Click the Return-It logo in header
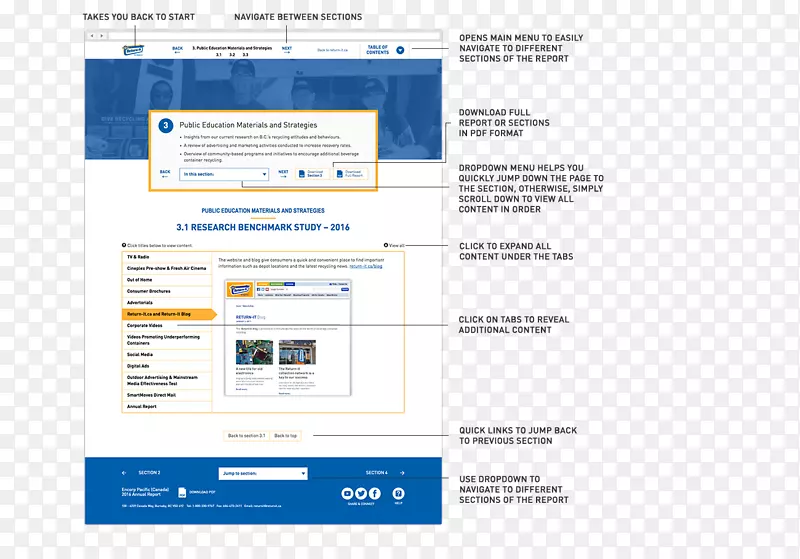The image size is (800, 559). click(134, 48)
